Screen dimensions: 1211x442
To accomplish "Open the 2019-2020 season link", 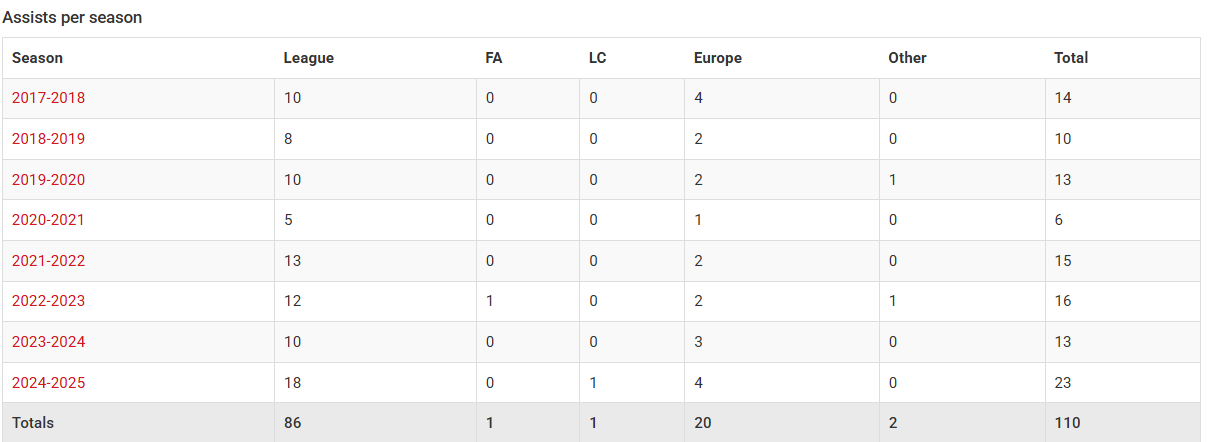I will 48,180.
